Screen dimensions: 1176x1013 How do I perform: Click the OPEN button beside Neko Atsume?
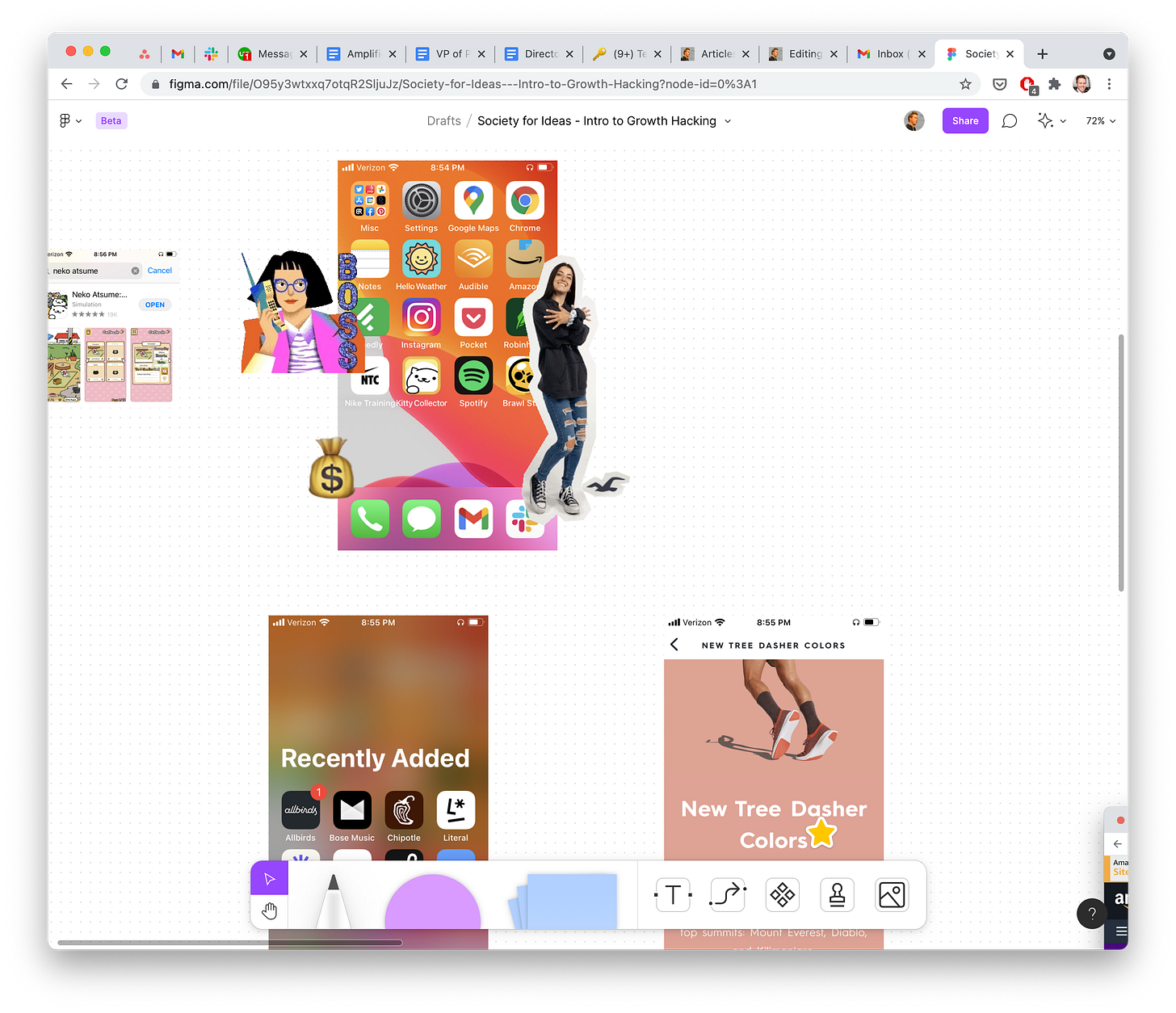click(155, 305)
